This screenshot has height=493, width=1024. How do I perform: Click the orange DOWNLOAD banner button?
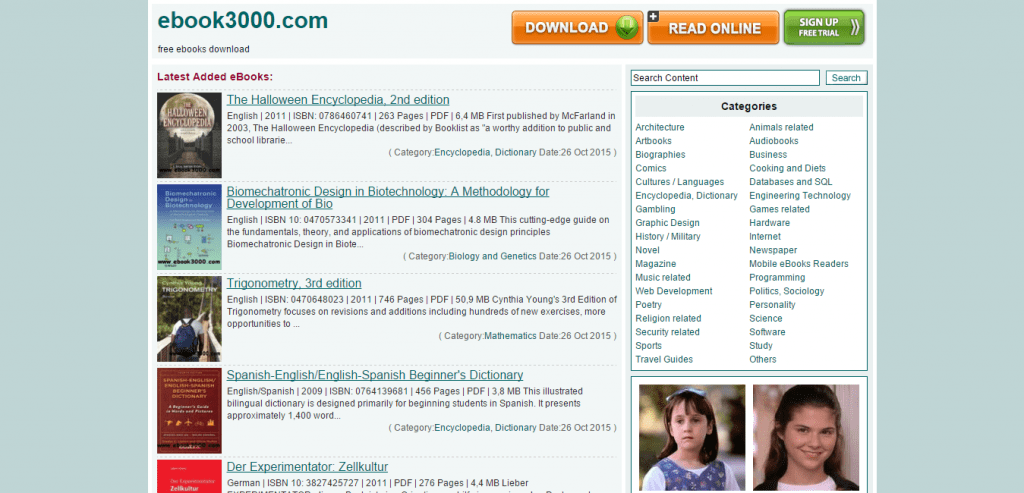(577, 27)
